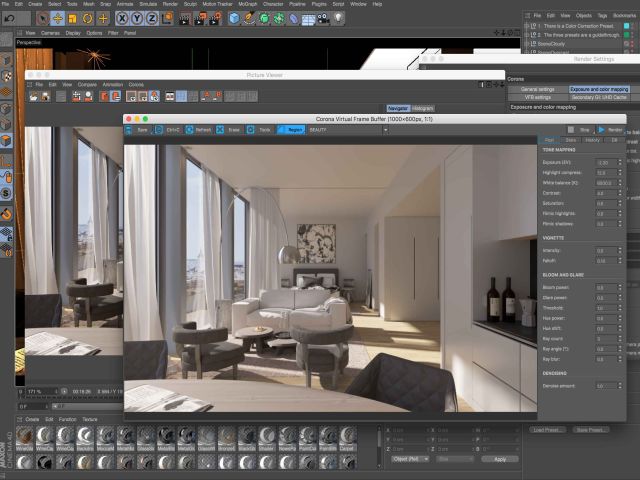Adjust Bloom power stepper arrows
Viewport: 640px width, 480px height.
[x=620, y=287]
